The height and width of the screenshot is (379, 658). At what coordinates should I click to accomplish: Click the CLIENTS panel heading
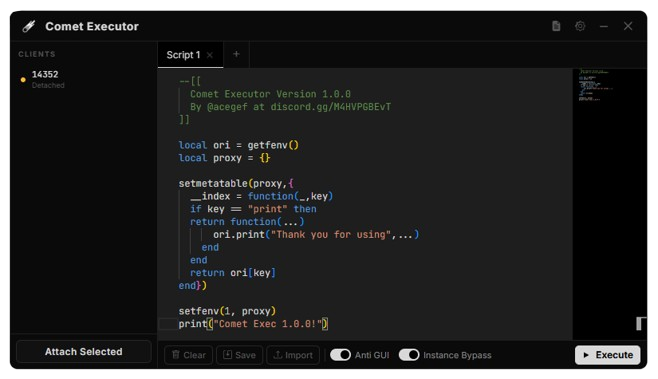pyautogui.click(x=37, y=54)
